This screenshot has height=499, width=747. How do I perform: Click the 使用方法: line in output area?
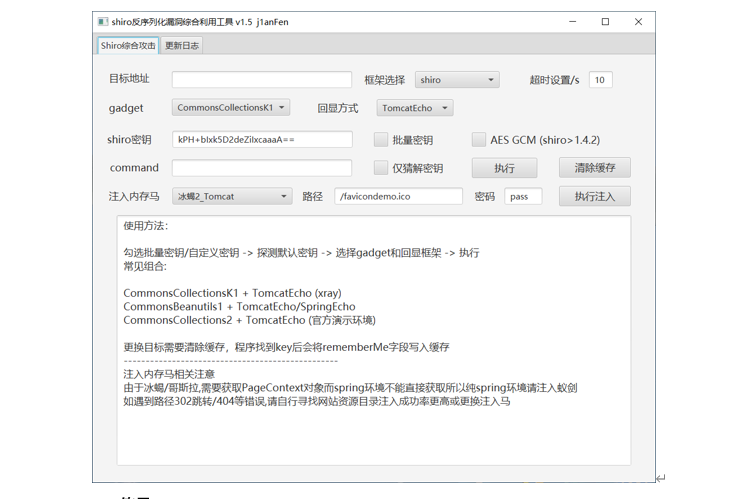(146, 226)
